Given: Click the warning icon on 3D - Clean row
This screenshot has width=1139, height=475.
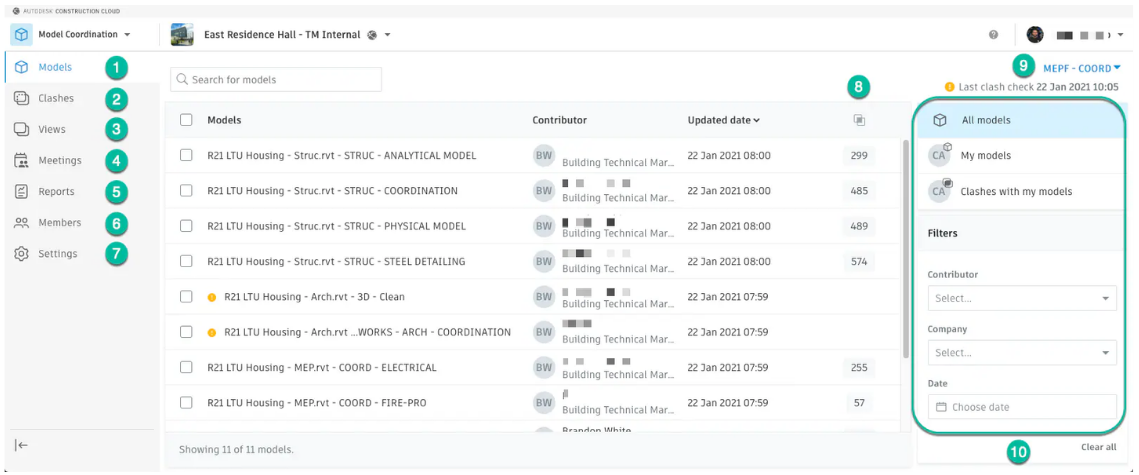Looking at the screenshot, I should tap(212, 297).
